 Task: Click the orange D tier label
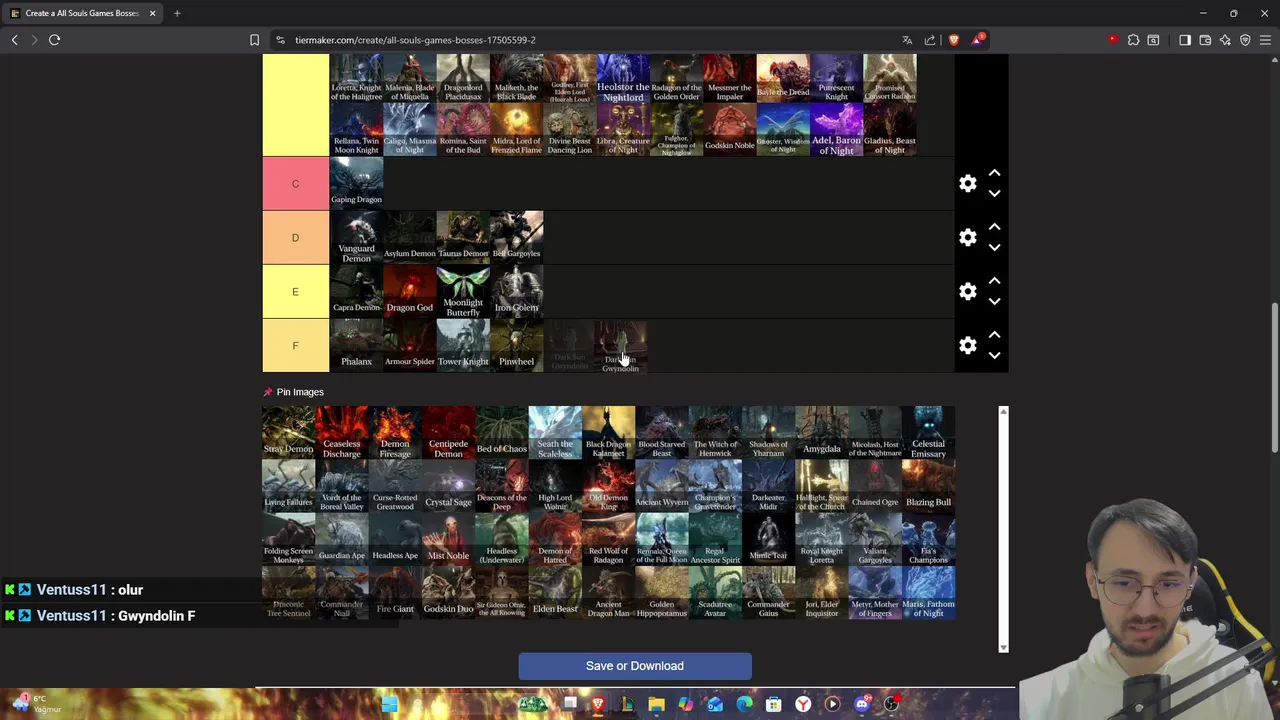point(295,237)
